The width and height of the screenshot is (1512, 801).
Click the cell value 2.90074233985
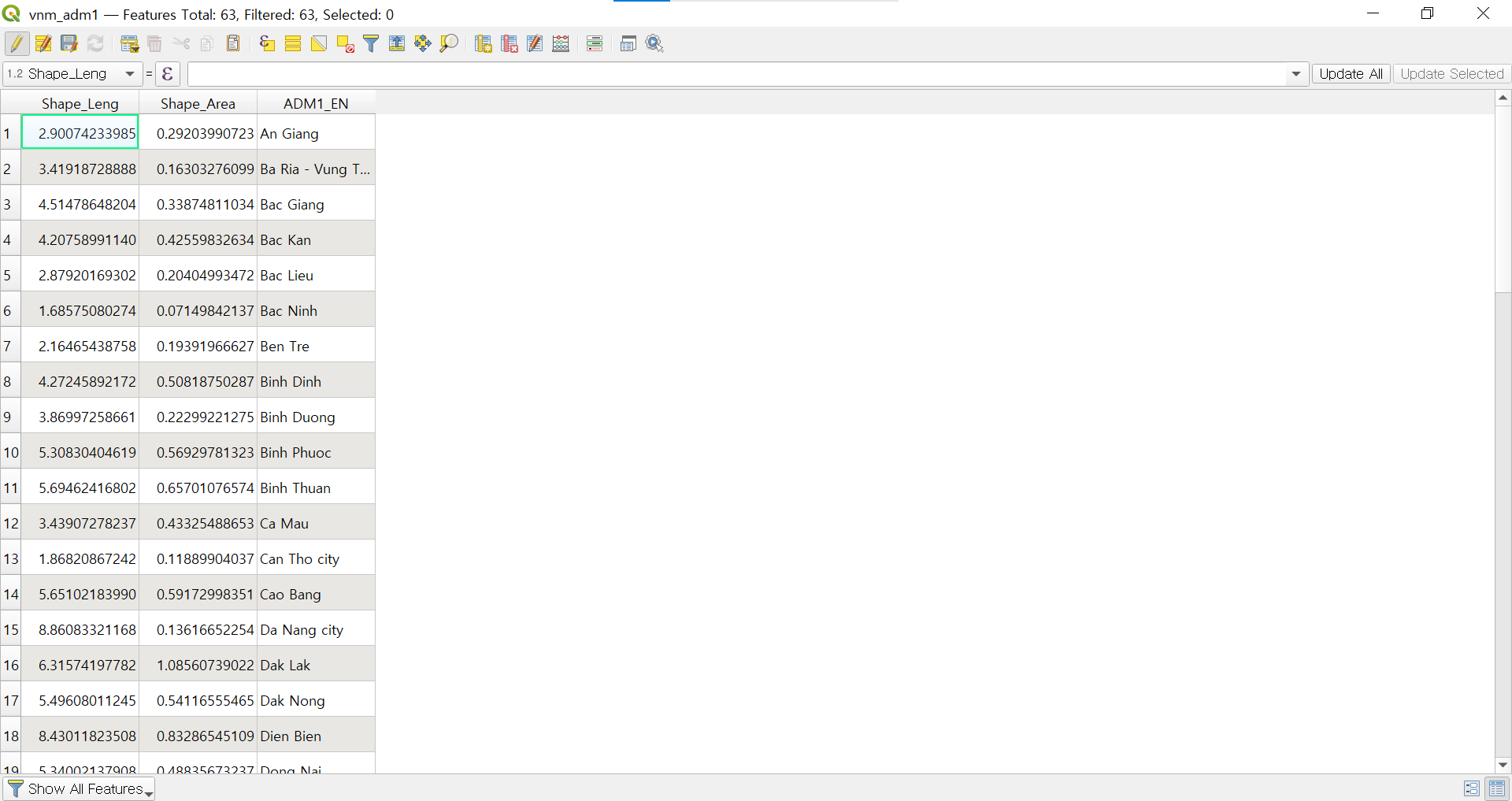[x=80, y=132]
